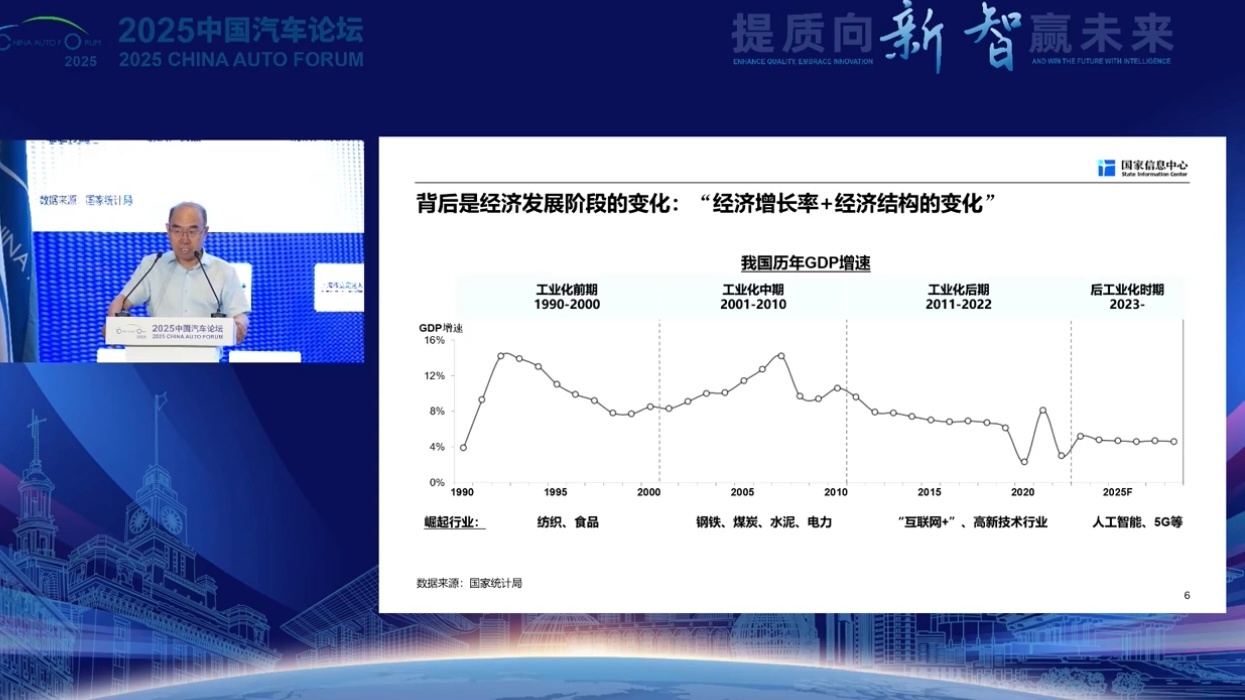Click the State Information Center logo on slide
This screenshot has height=700, width=1245.
click(x=1142, y=168)
